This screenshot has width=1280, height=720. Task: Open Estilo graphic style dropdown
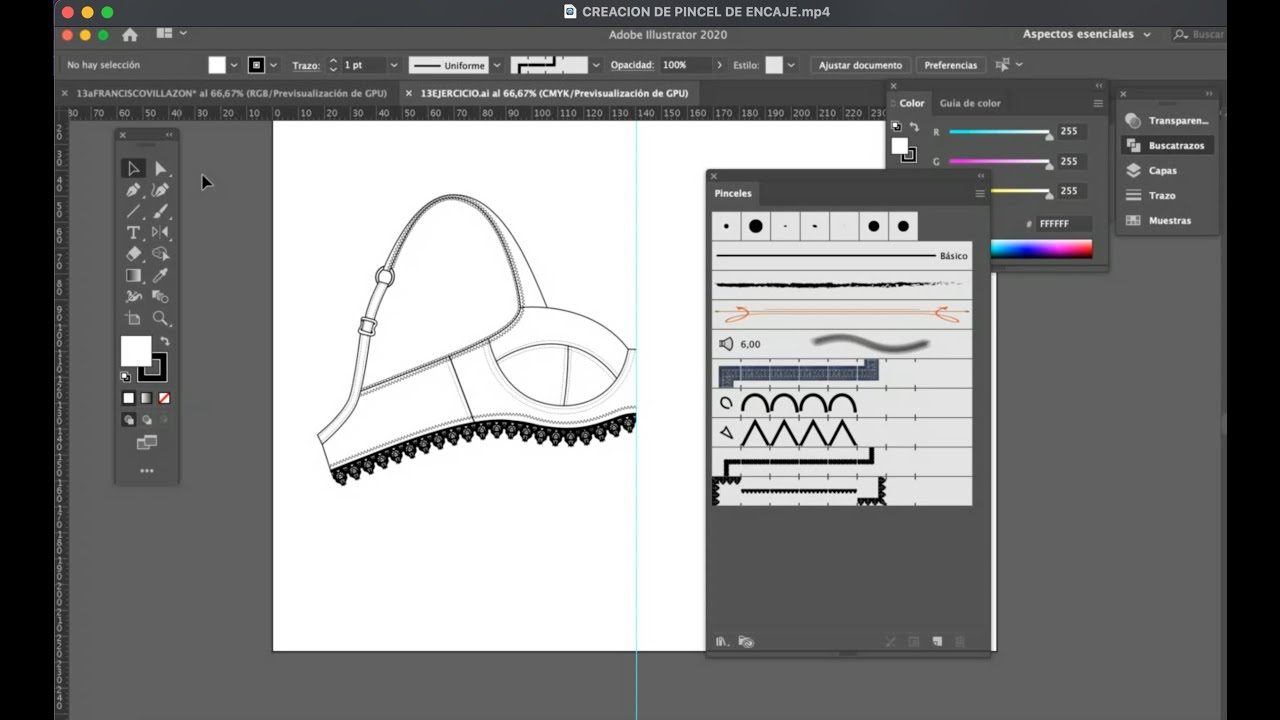tap(791, 65)
